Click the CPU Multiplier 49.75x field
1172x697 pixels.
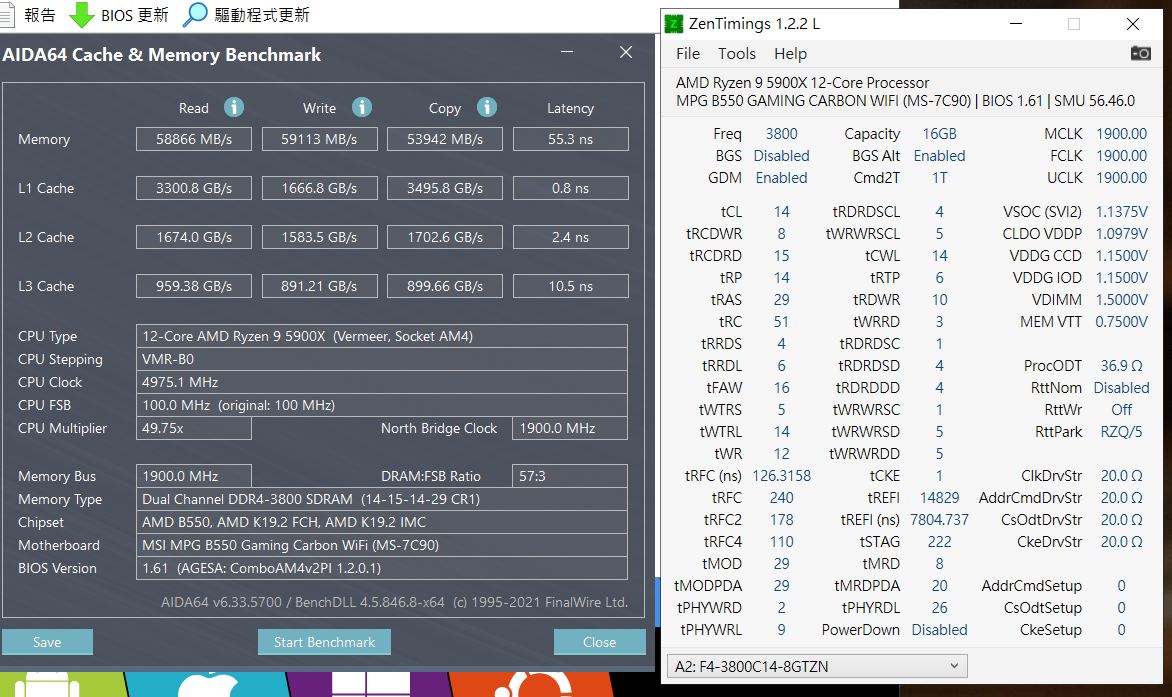[x=194, y=428]
